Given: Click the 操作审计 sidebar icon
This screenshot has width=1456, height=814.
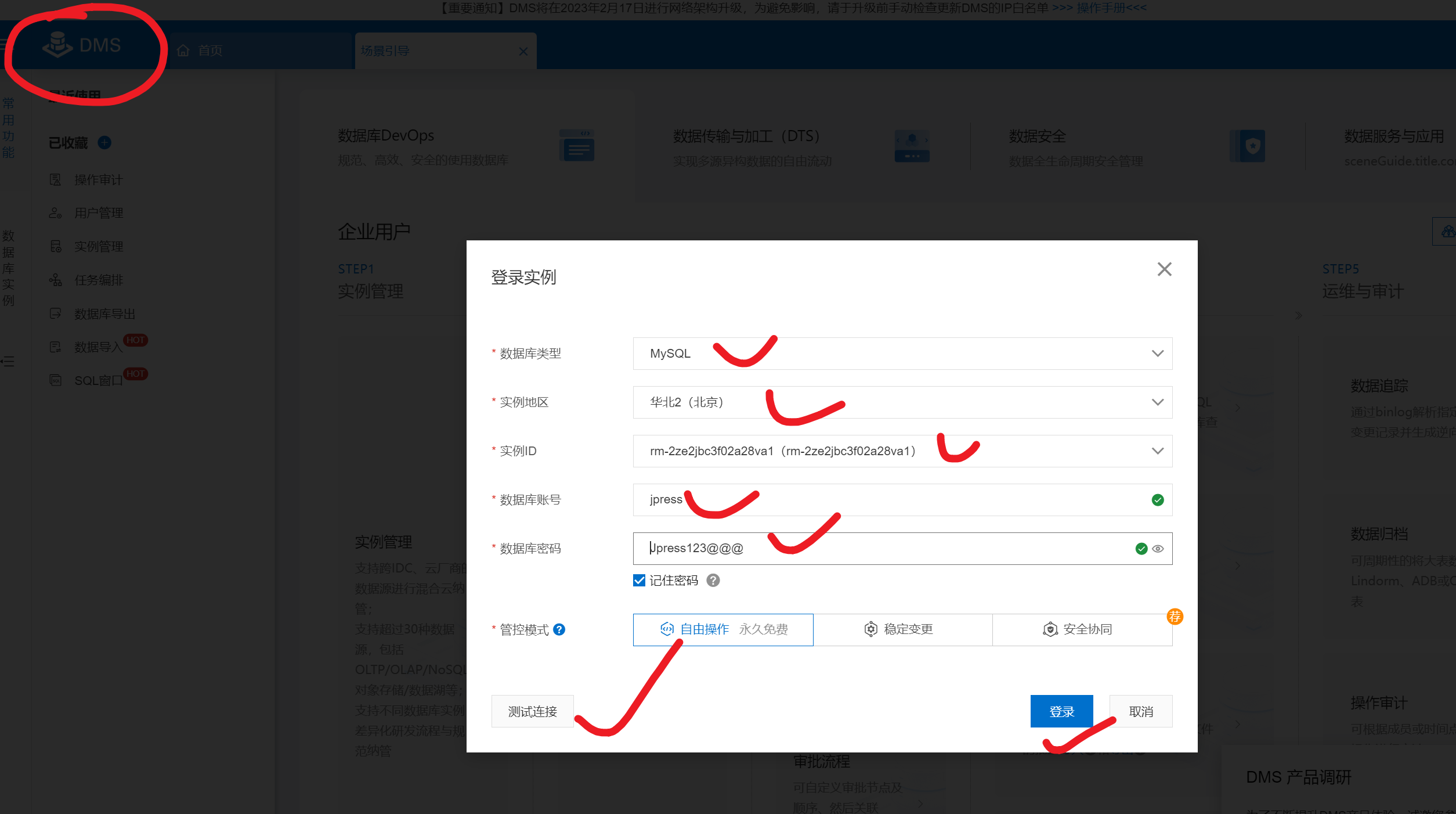Looking at the screenshot, I should (55, 180).
